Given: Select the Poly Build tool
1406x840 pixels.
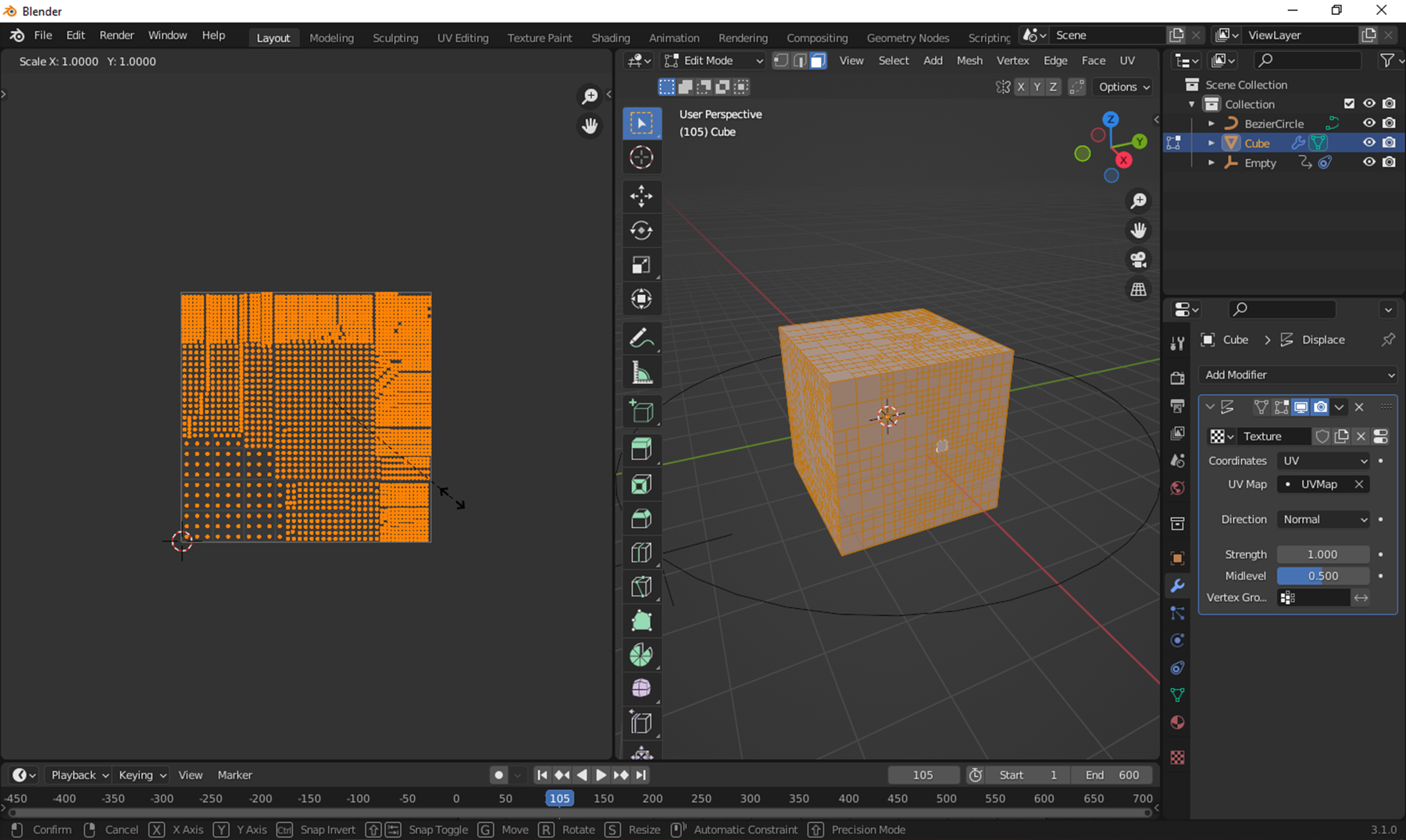Looking at the screenshot, I should (641, 621).
